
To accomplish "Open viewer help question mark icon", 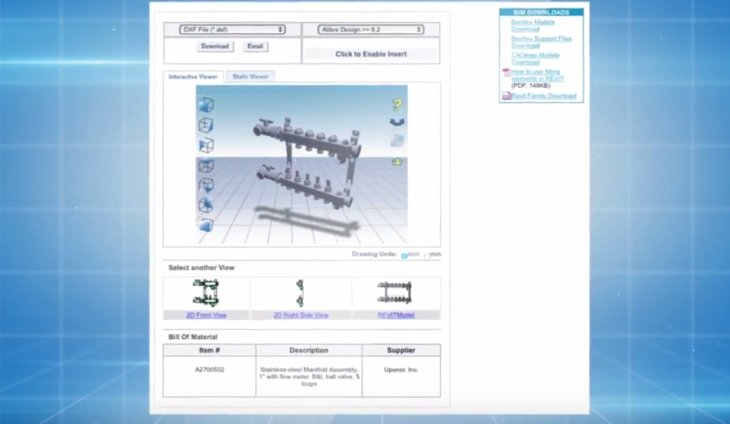I will click(397, 105).
